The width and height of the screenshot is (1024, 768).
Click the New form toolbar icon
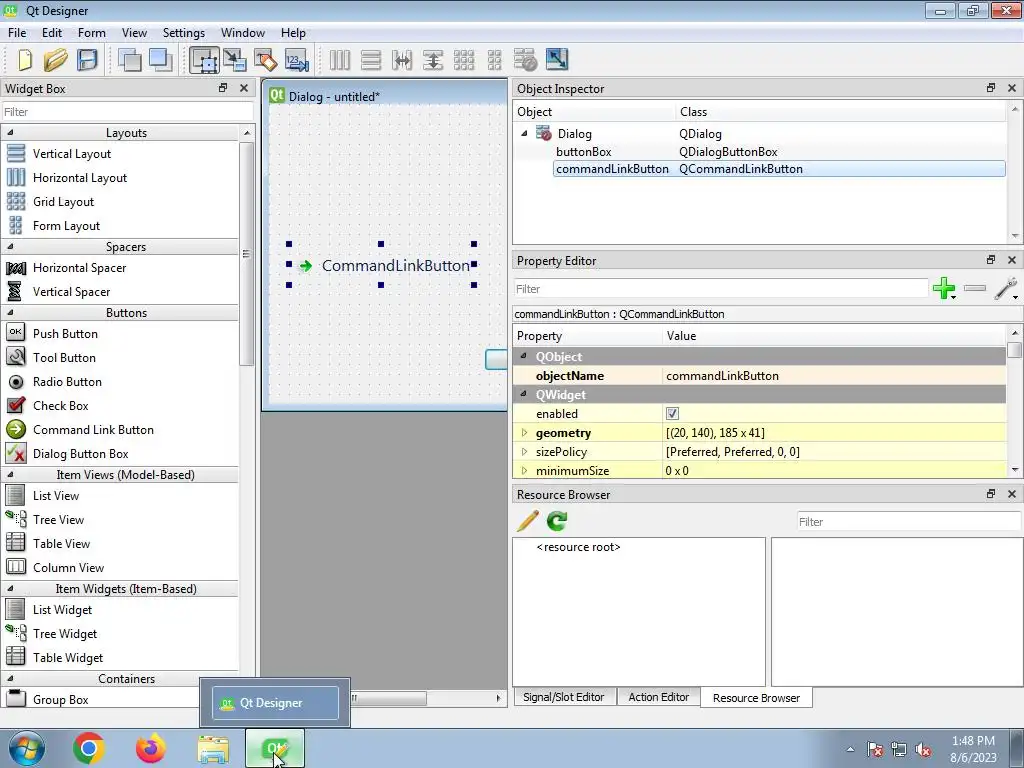point(24,60)
